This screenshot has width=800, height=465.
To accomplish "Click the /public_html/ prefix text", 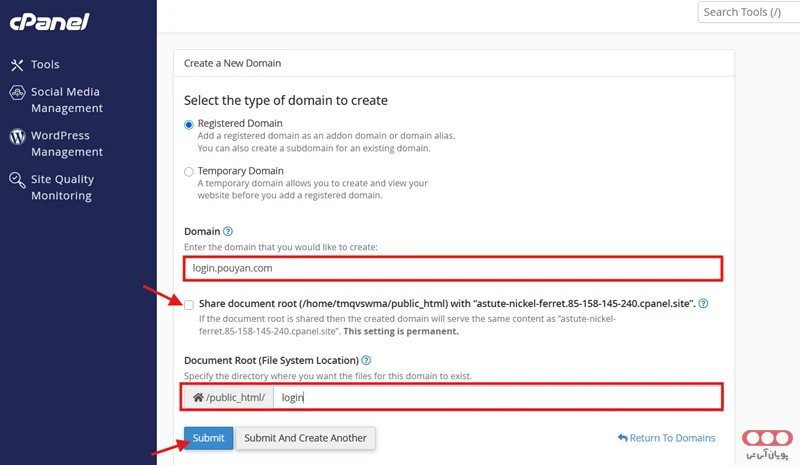I will [x=235, y=397].
